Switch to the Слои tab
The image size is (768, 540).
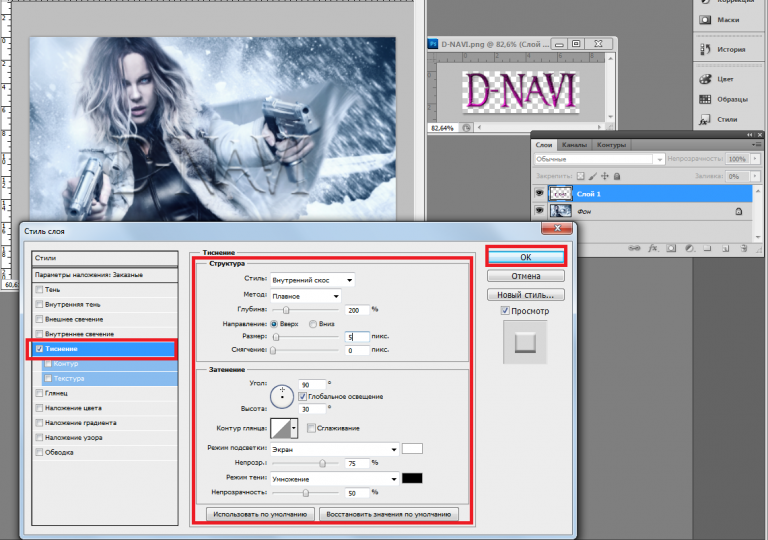click(544, 145)
